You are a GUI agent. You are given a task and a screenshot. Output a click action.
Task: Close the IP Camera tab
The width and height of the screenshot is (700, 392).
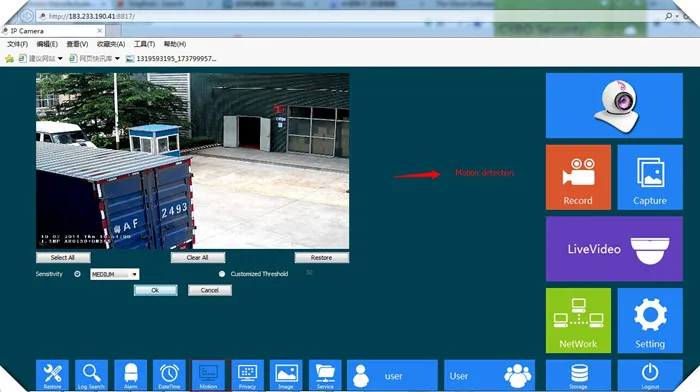click(100, 31)
